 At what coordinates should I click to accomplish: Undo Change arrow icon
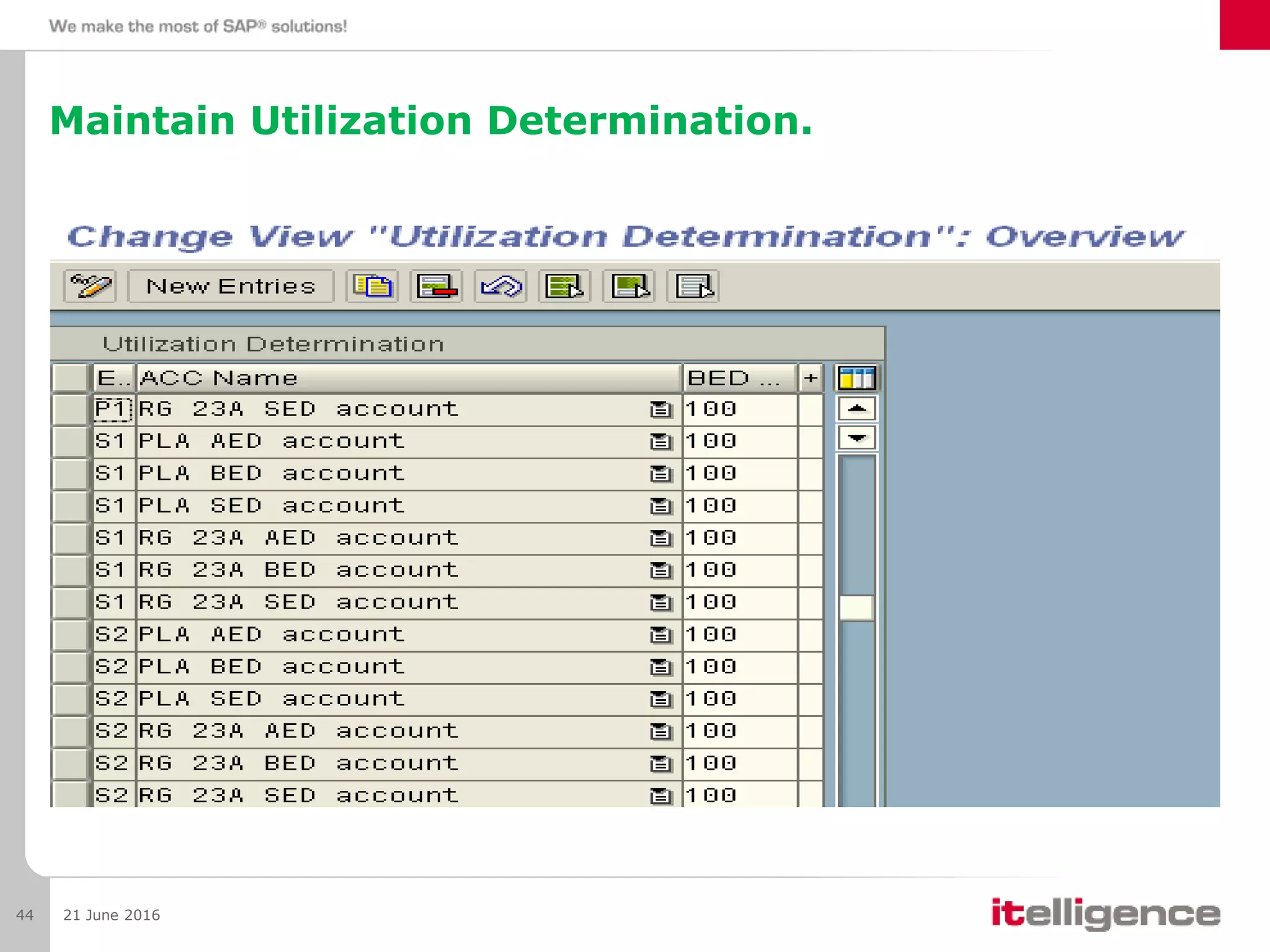pyautogui.click(x=501, y=286)
